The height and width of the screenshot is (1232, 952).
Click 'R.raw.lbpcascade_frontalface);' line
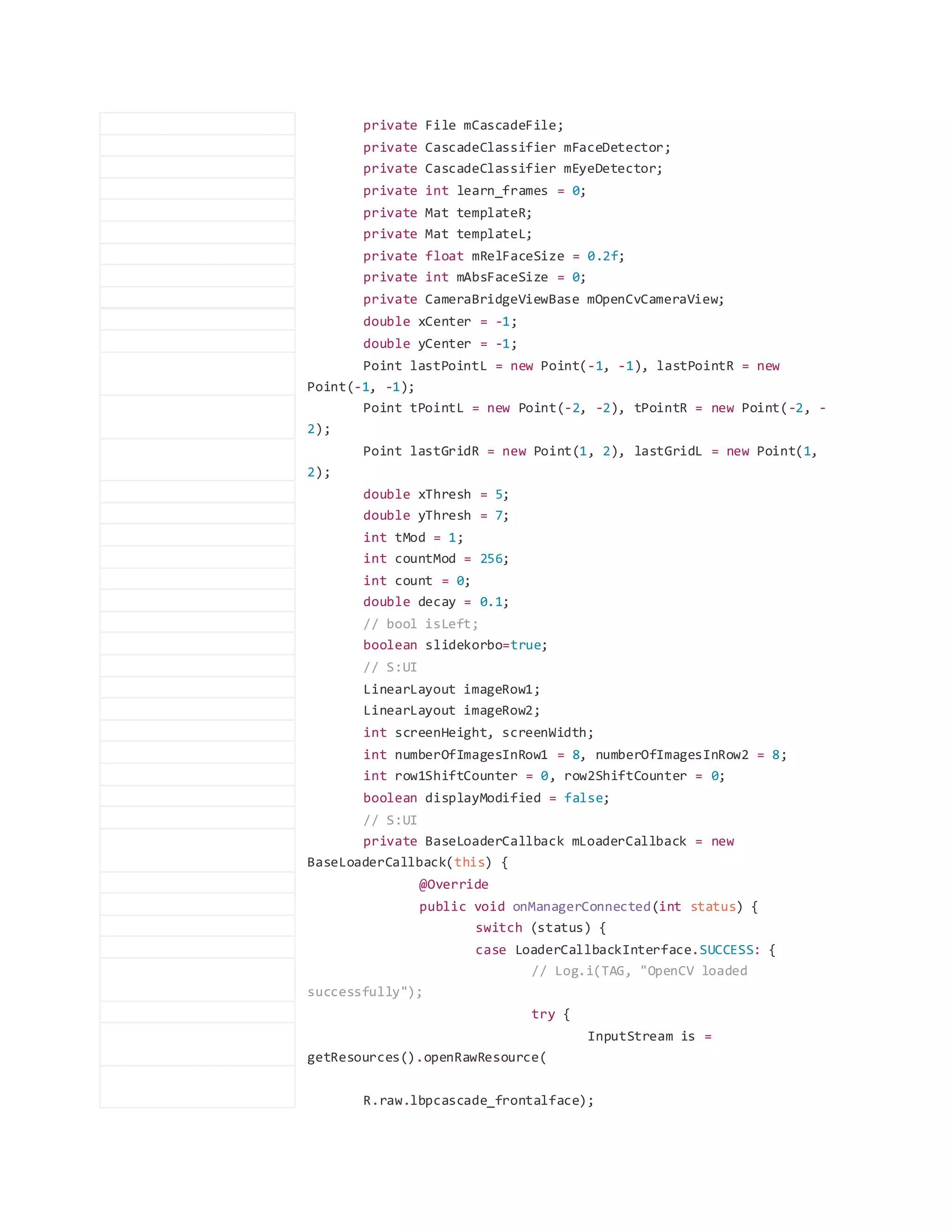coord(478,1100)
